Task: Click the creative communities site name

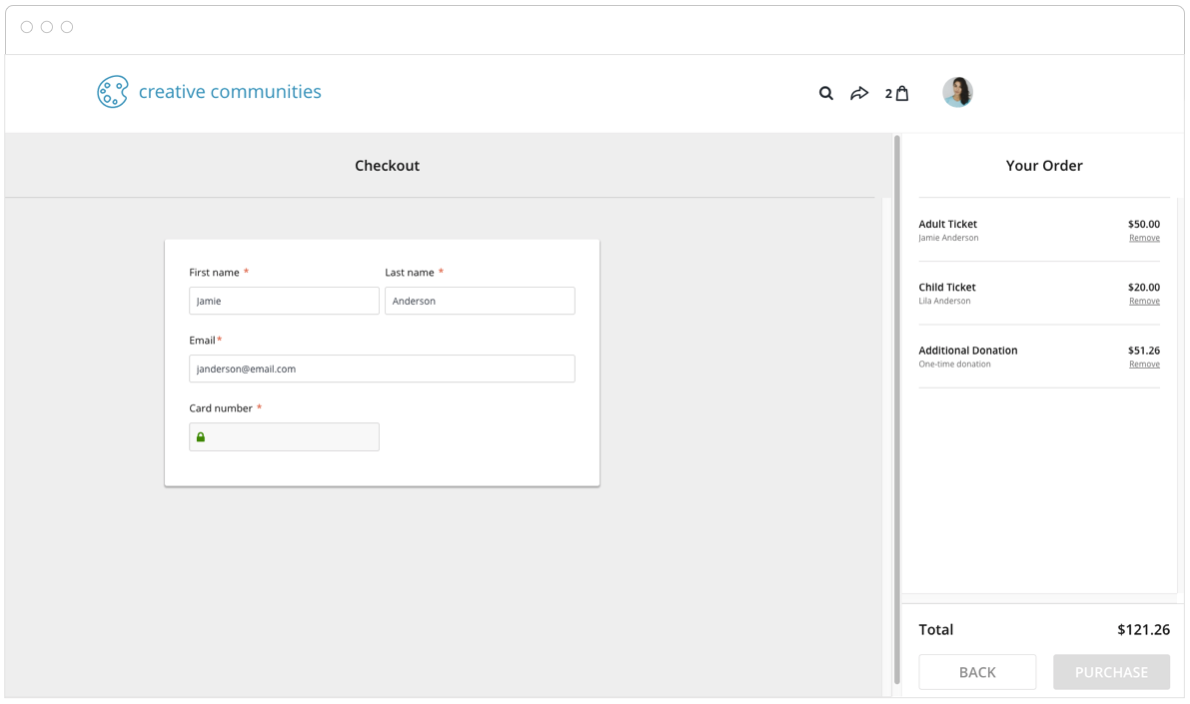Action: coord(230,92)
